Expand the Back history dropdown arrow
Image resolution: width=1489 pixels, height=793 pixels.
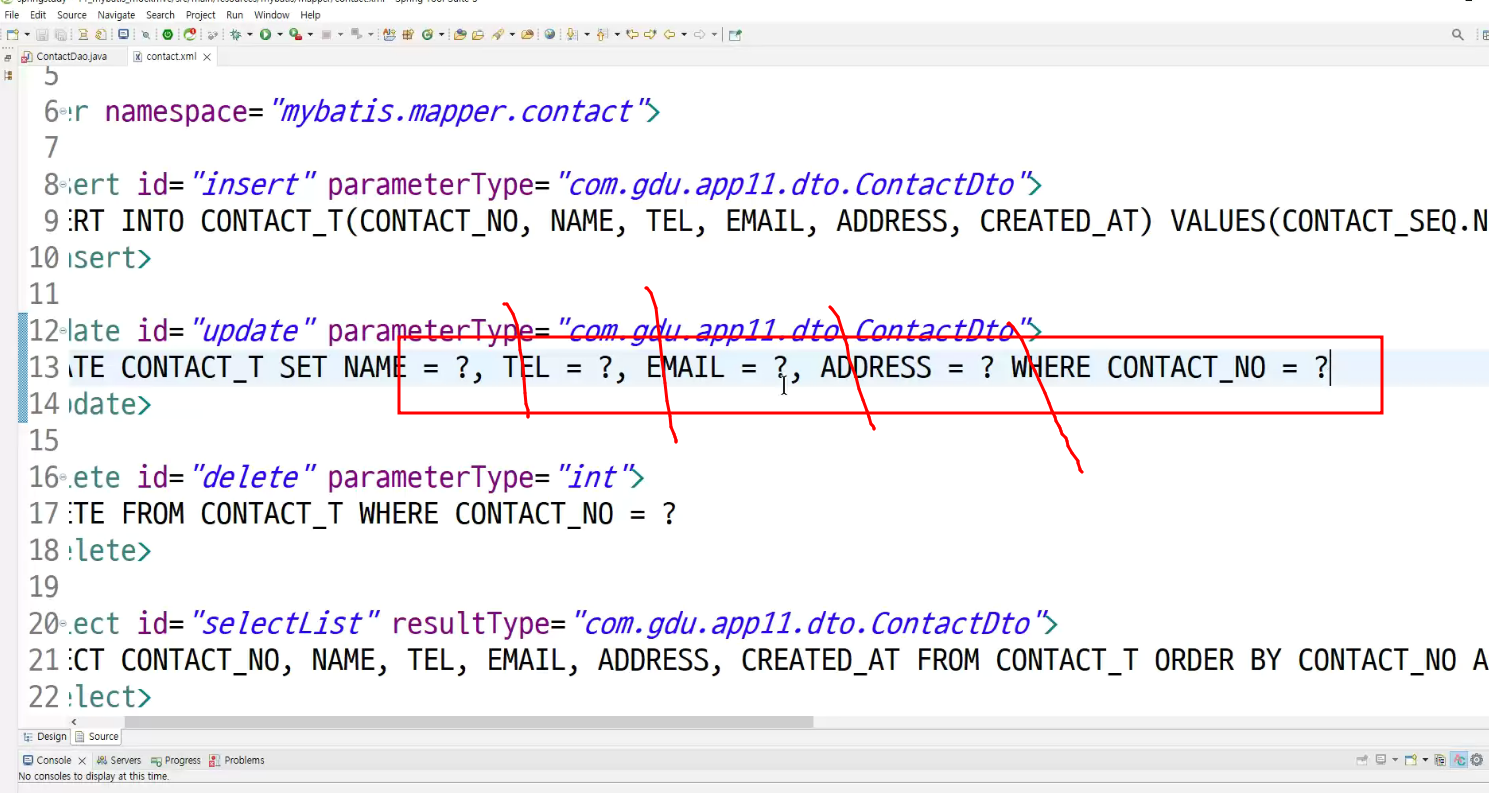(x=684, y=34)
